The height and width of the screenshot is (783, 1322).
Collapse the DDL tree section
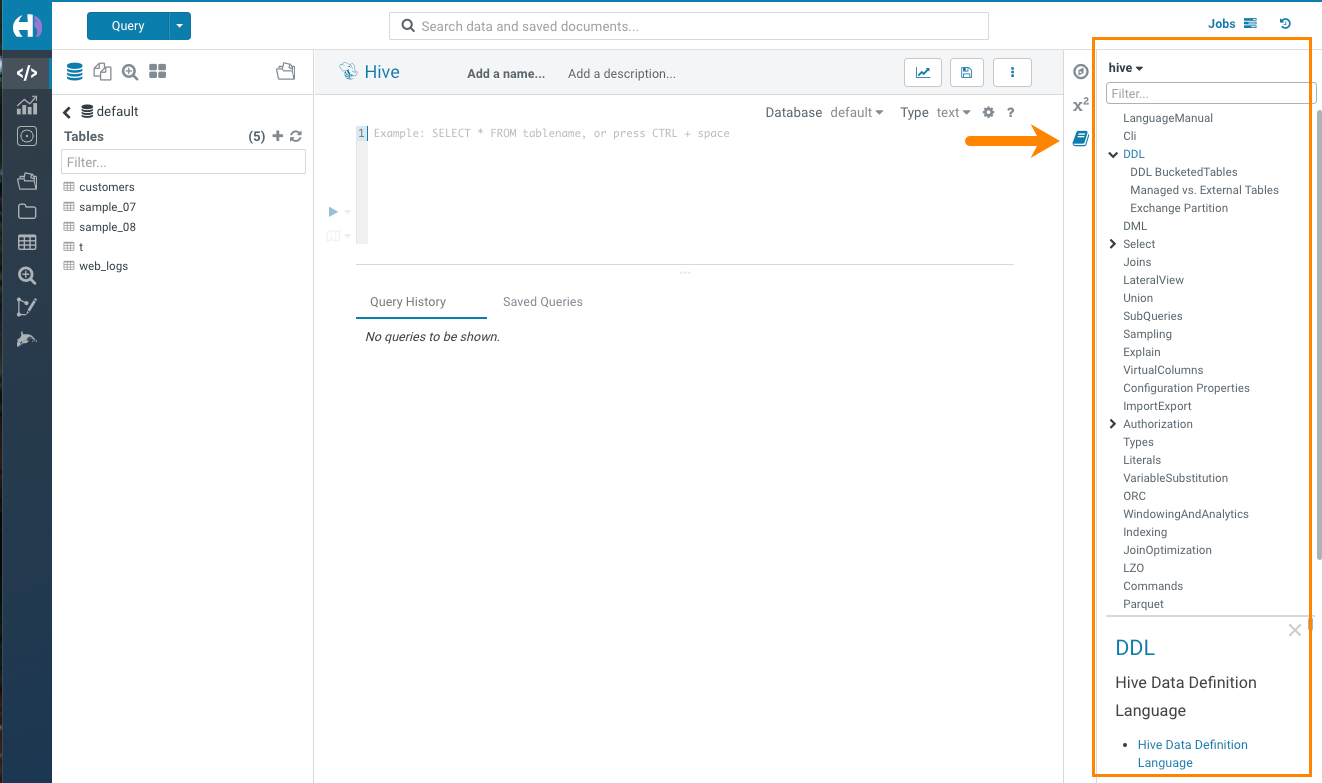coord(1113,155)
